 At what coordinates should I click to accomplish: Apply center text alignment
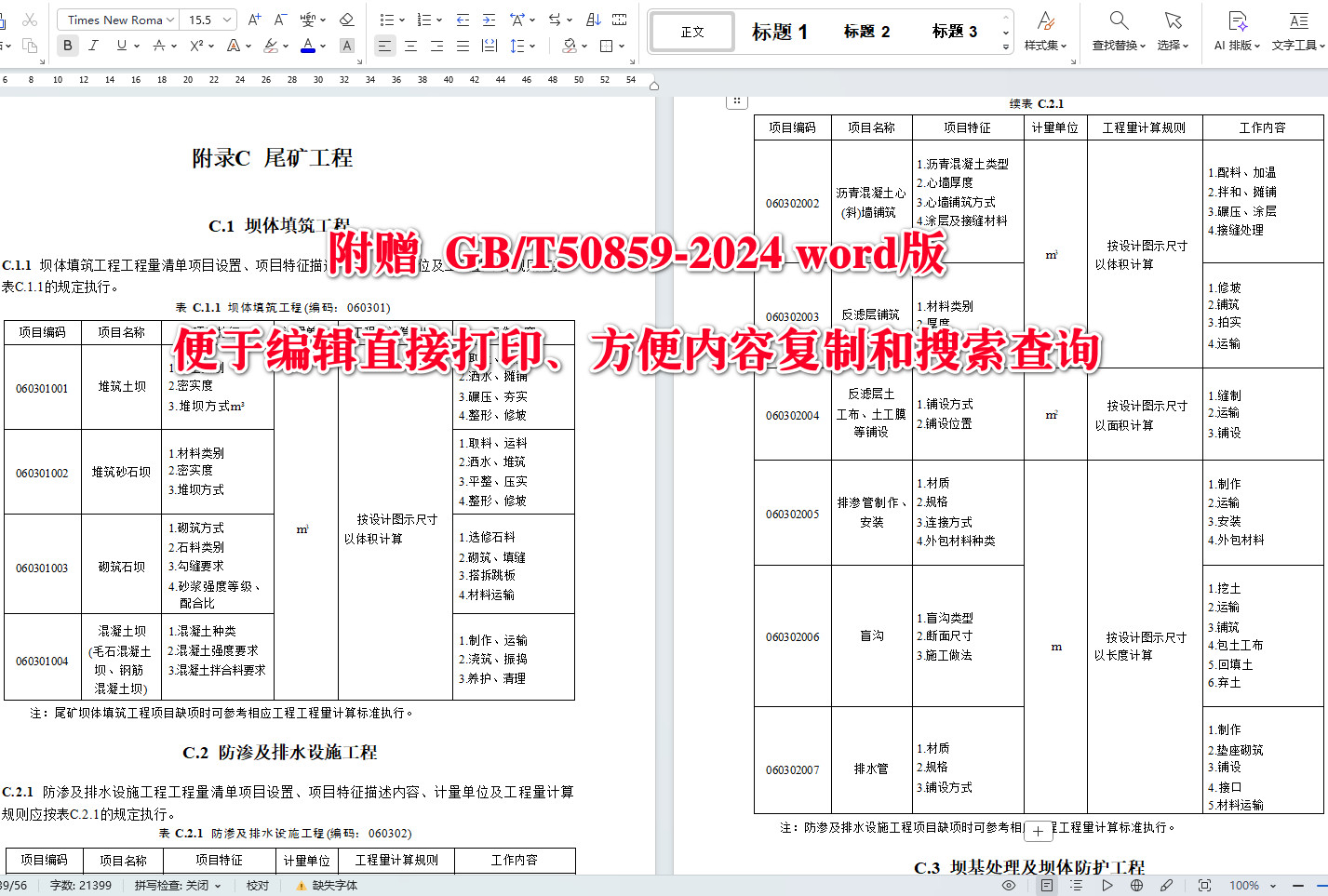409,45
